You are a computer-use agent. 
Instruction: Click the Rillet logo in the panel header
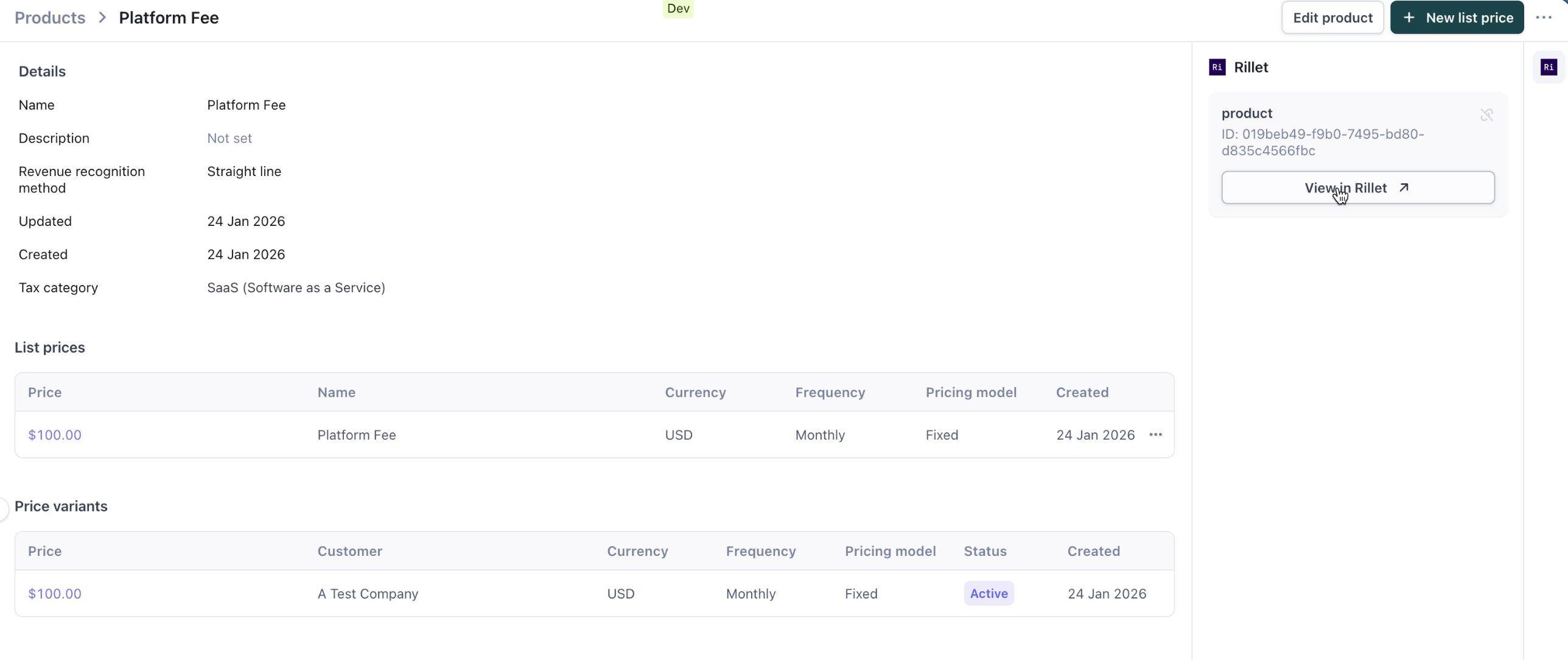[1217, 67]
